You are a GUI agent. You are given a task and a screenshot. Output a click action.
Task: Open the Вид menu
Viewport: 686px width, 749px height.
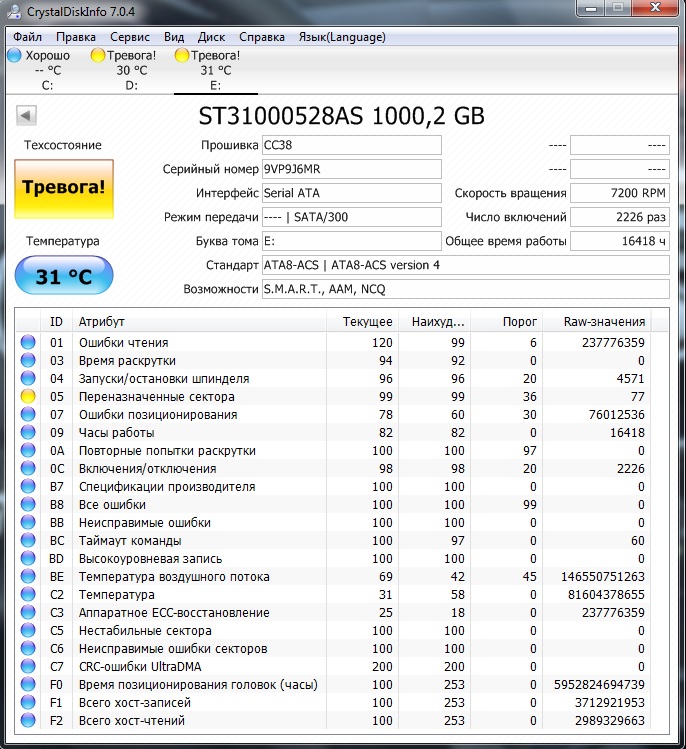pos(174,37)
